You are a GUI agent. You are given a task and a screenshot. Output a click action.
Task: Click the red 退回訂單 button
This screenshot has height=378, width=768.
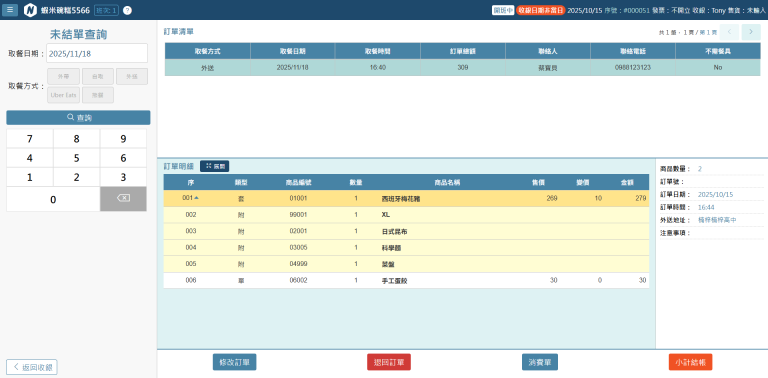pos(389,362)
